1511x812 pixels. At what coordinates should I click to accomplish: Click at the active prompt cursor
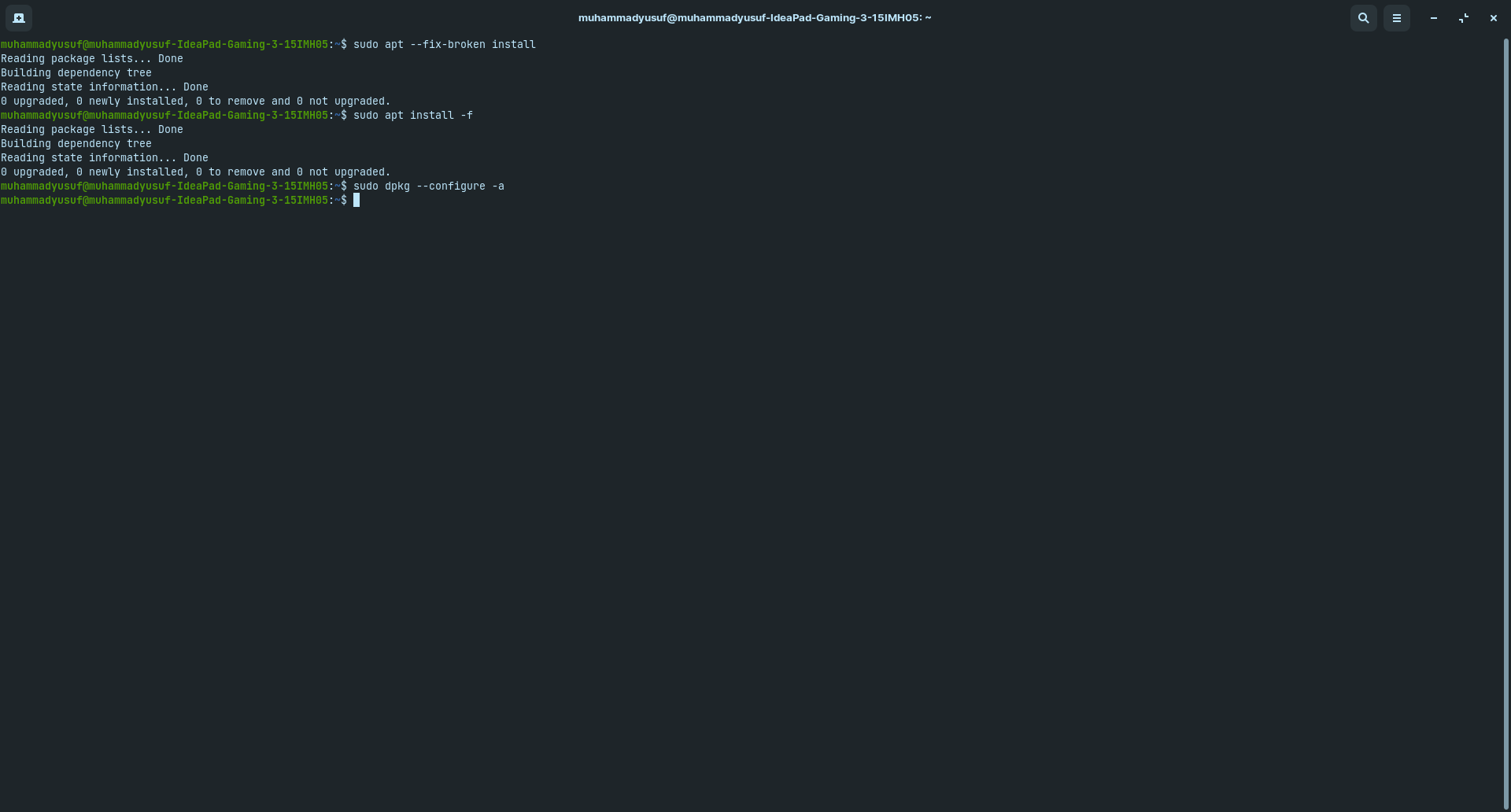point(357,200)
